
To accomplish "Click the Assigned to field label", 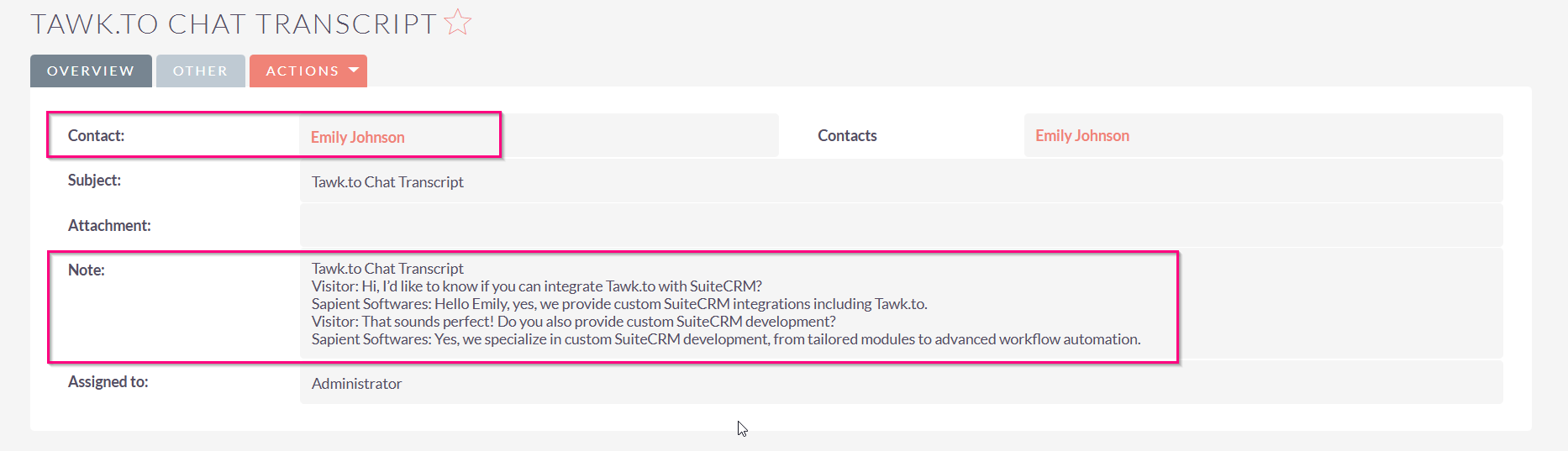I will pos(108,382).
